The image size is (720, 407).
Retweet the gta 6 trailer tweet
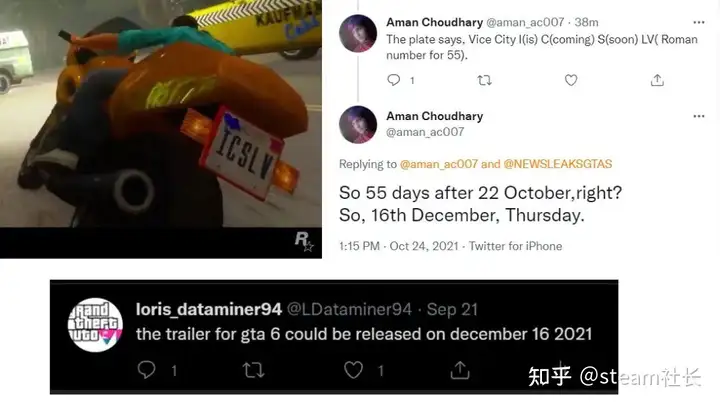(253, 370)
